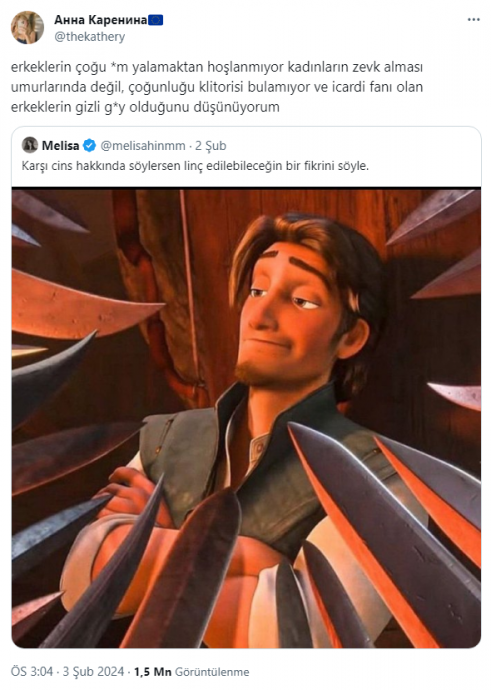The height and width of the screenshot is (690, 491).
Task: Click the main tweet body text
Action: (217, 87)
